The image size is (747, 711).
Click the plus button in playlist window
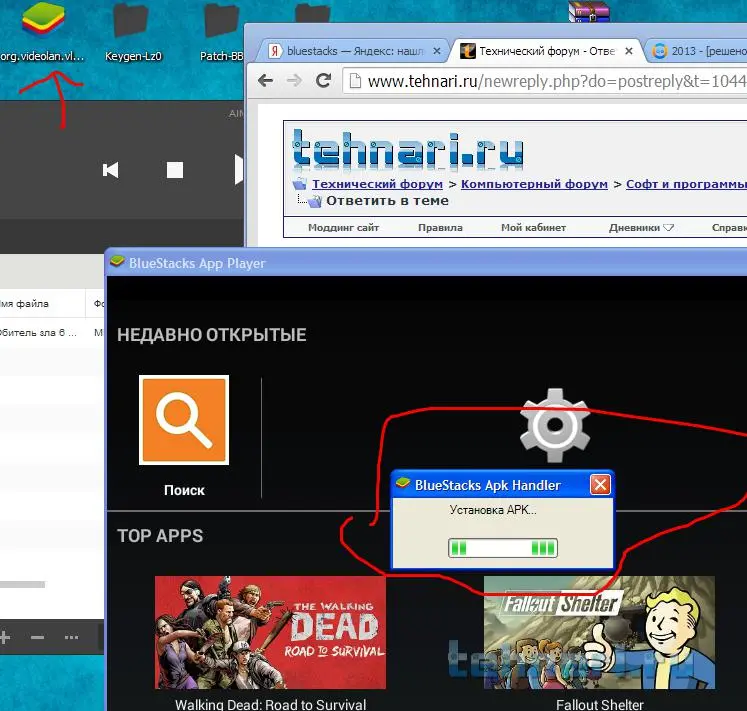click(x=5, y=637)
